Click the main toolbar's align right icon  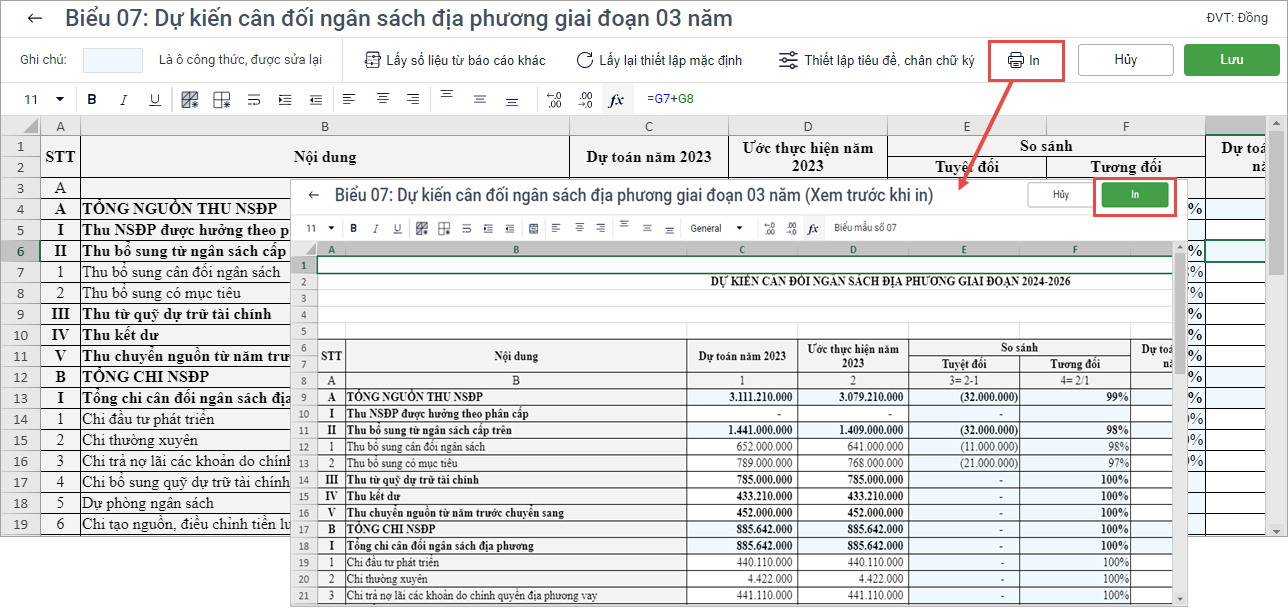(x=415, y=99)
